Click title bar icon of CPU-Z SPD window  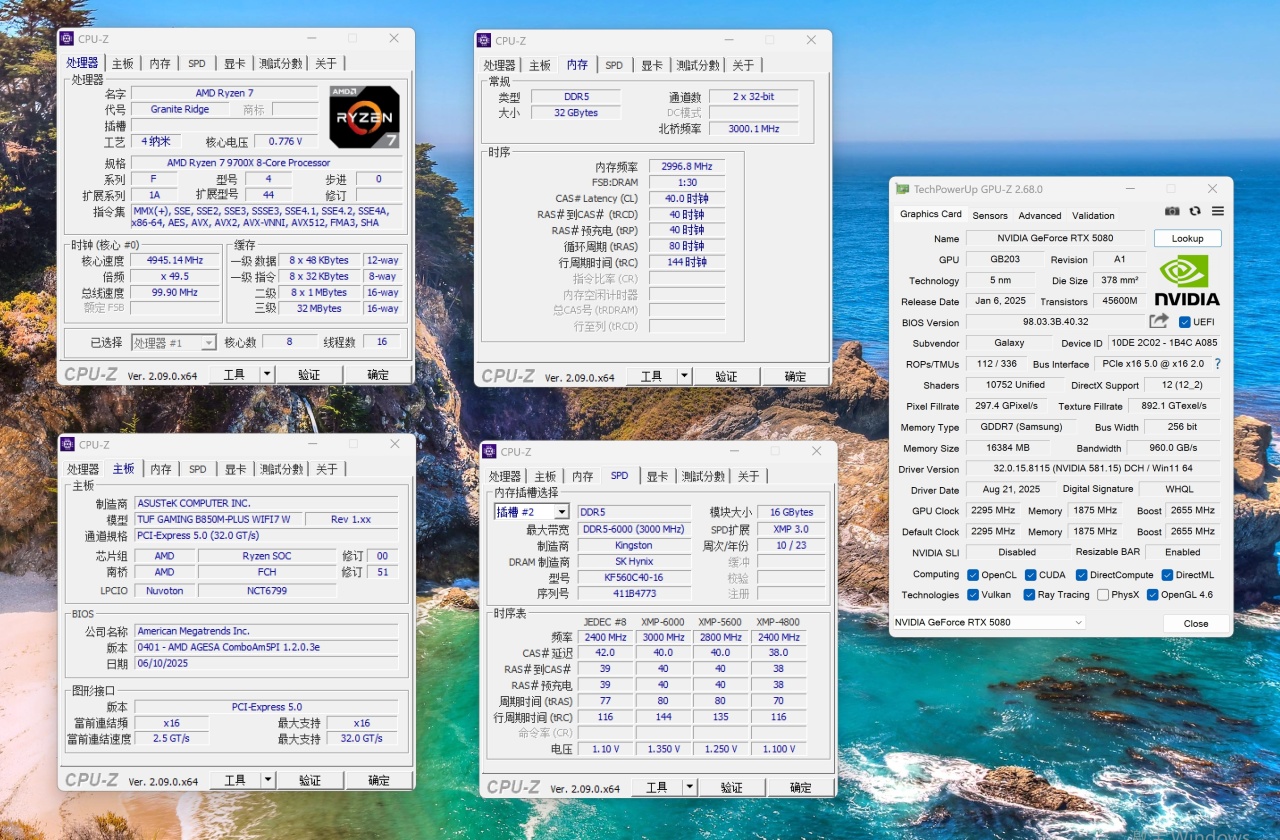[x=490, y=452]
